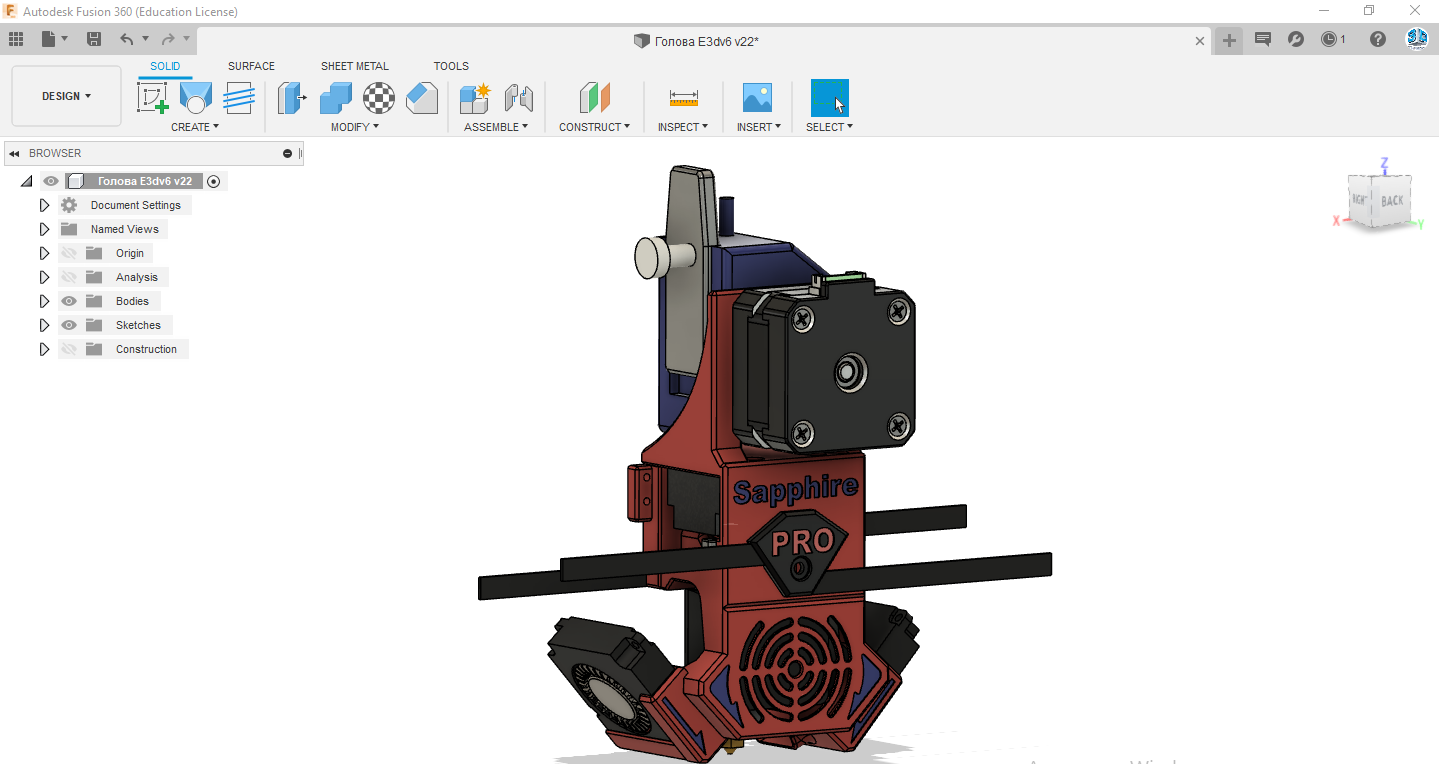Select the Bodies folder label
The width and height of the screenshot is (1439, 764).
point(132,301)
